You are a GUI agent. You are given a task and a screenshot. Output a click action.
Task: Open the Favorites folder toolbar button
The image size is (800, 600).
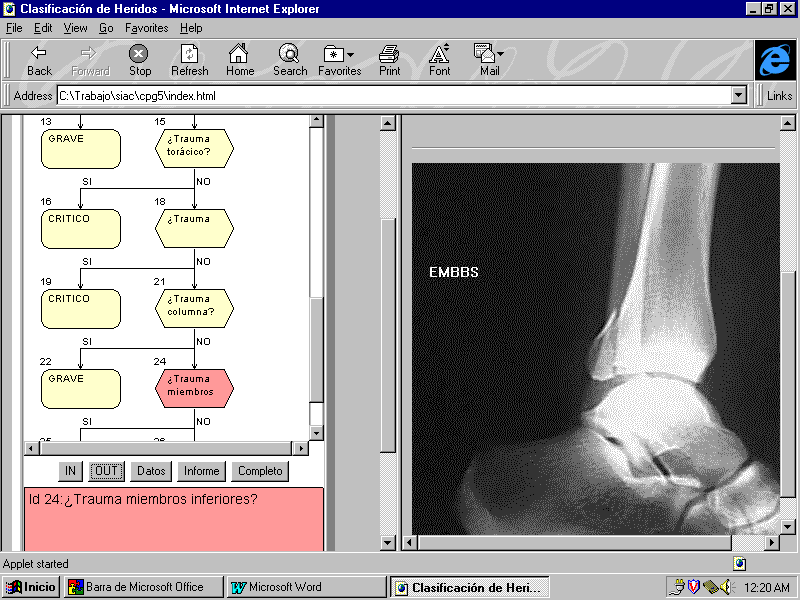(339, 53)
